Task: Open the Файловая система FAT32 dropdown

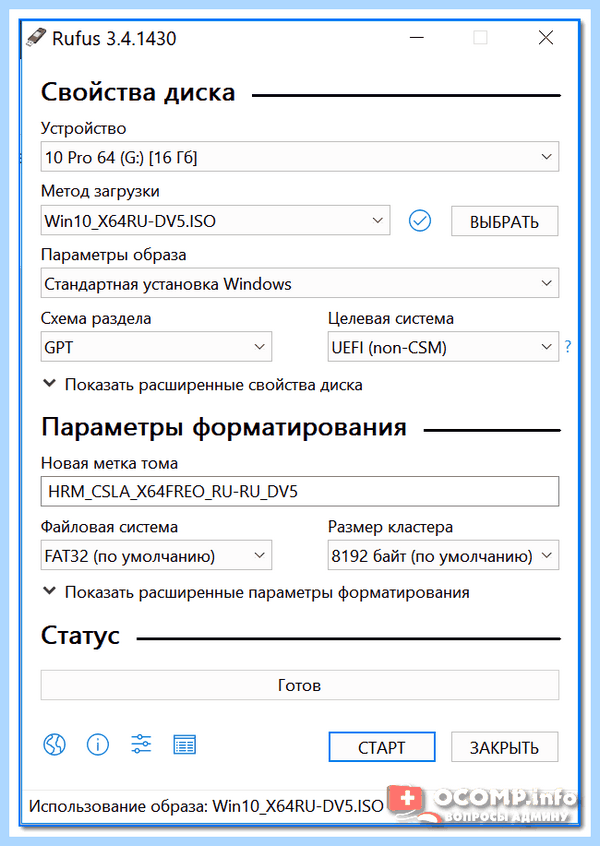Action: (156, 555)
